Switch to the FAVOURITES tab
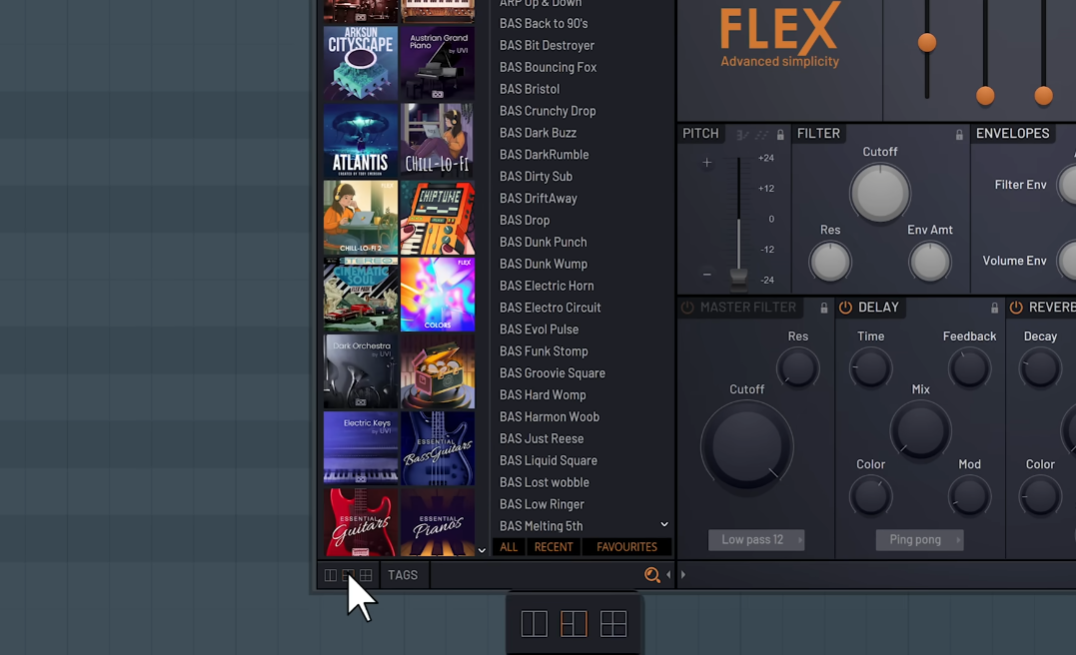The height and width of the screenshot is (655, 1076). click(627, 547)
